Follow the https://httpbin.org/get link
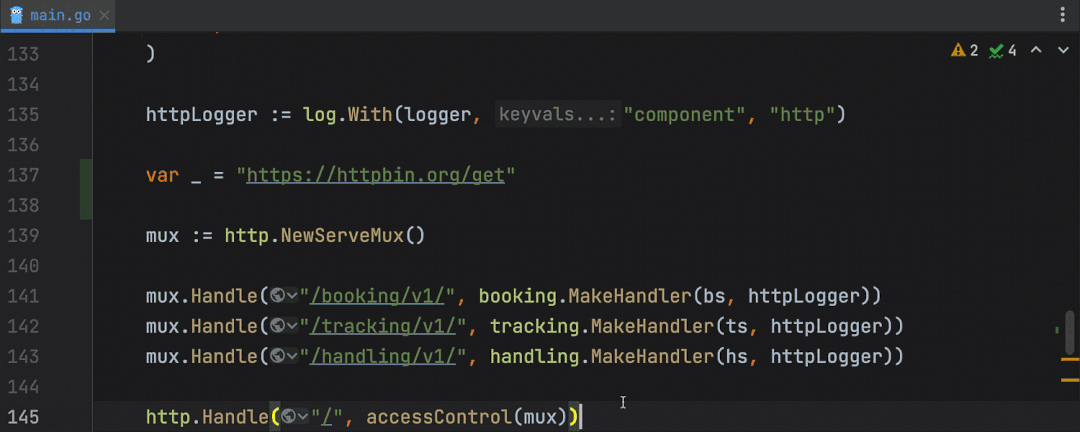This screenshot has height=432, width=1080. 376,175
